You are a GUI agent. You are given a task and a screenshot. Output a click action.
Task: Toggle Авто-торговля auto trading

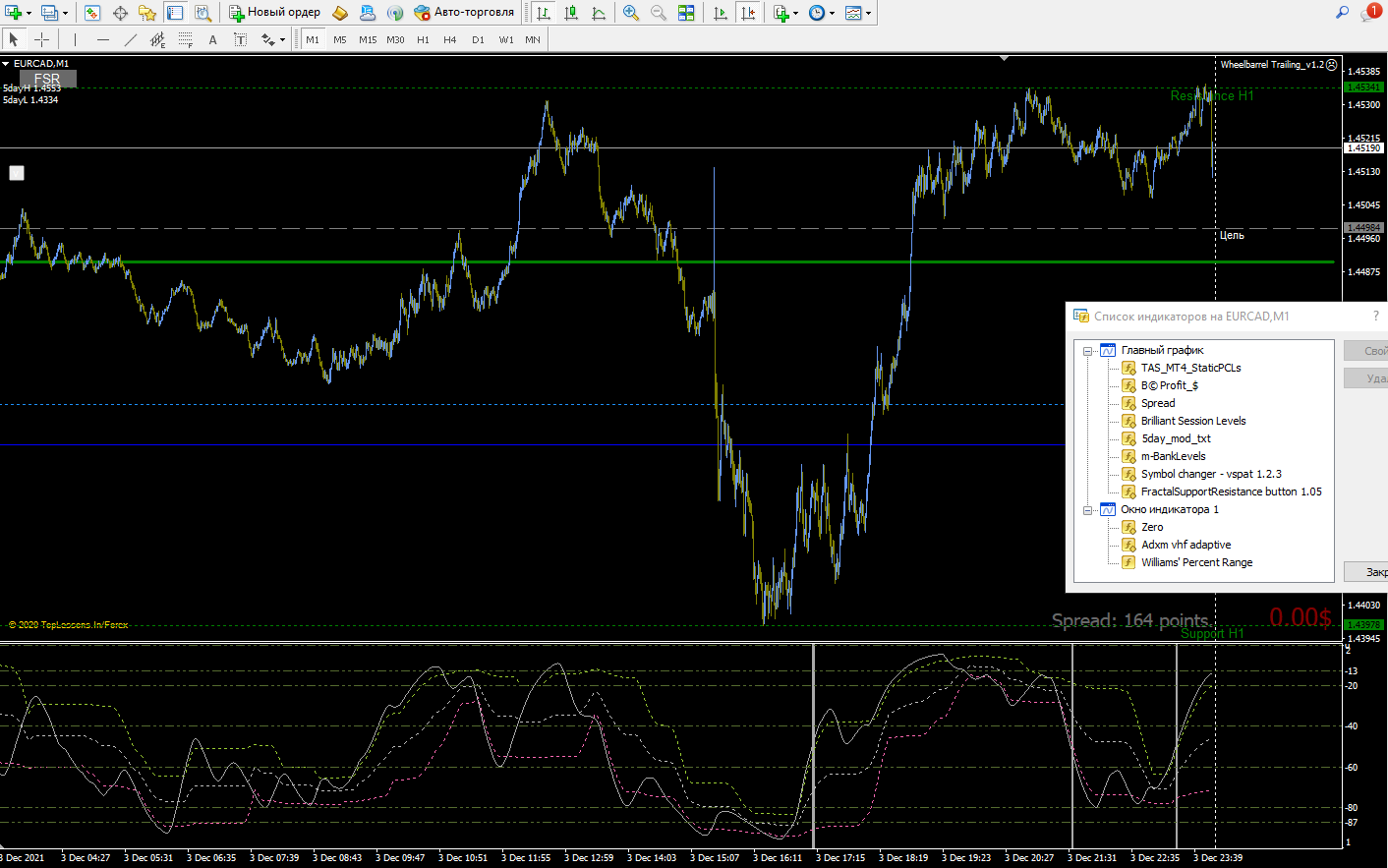pyautogui.click(x=464, y=13)
